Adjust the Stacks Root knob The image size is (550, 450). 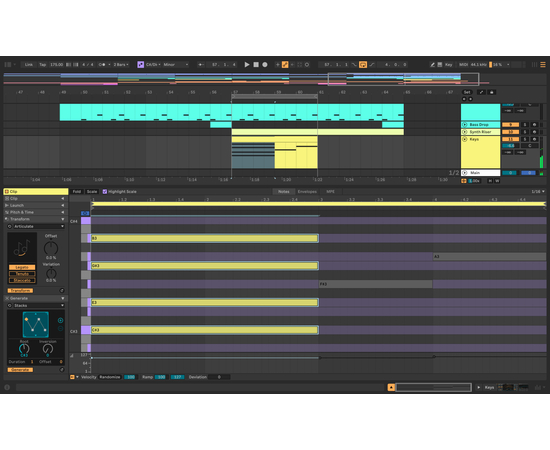(24, 349)
